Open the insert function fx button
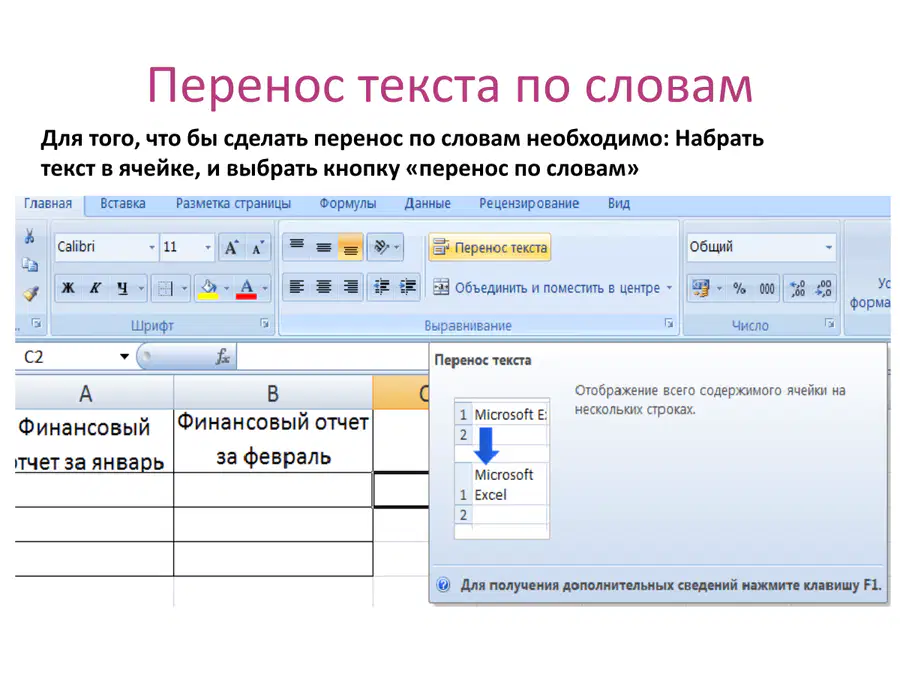The width and height of the screenshot is (900, 675). (x=223, y=356)
